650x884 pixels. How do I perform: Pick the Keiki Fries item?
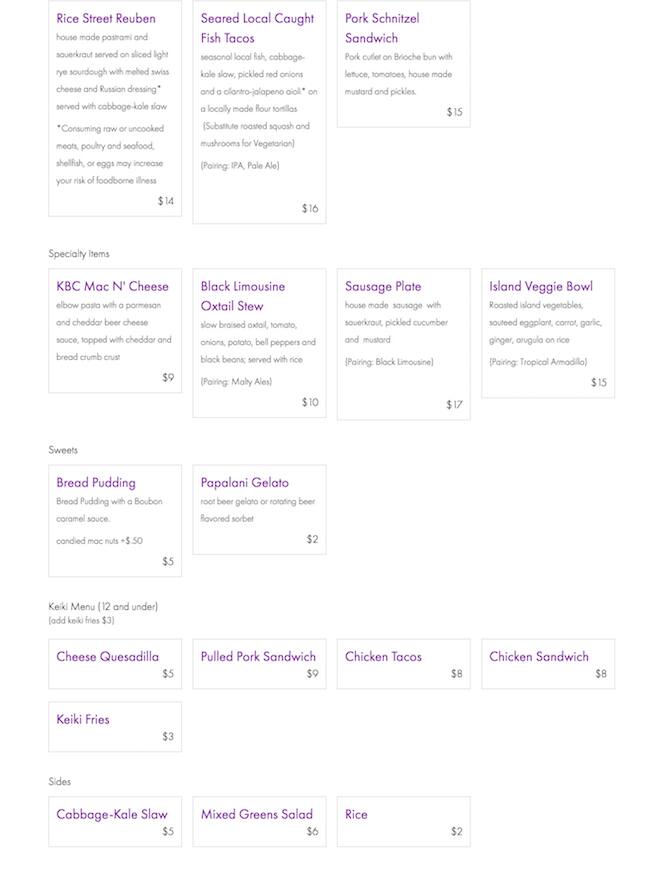click(x=83, y=720)
